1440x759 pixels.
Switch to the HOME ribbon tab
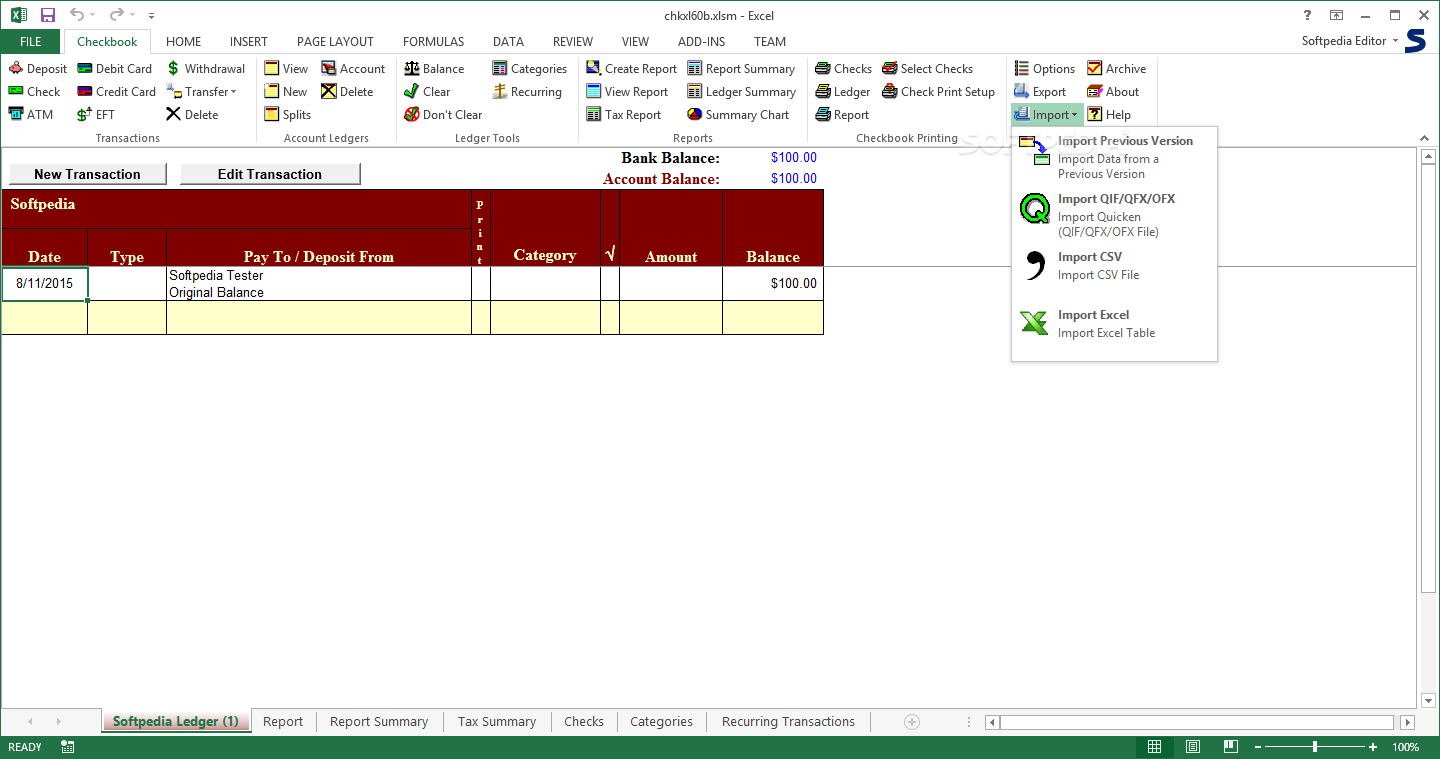(x=184, y=42)
